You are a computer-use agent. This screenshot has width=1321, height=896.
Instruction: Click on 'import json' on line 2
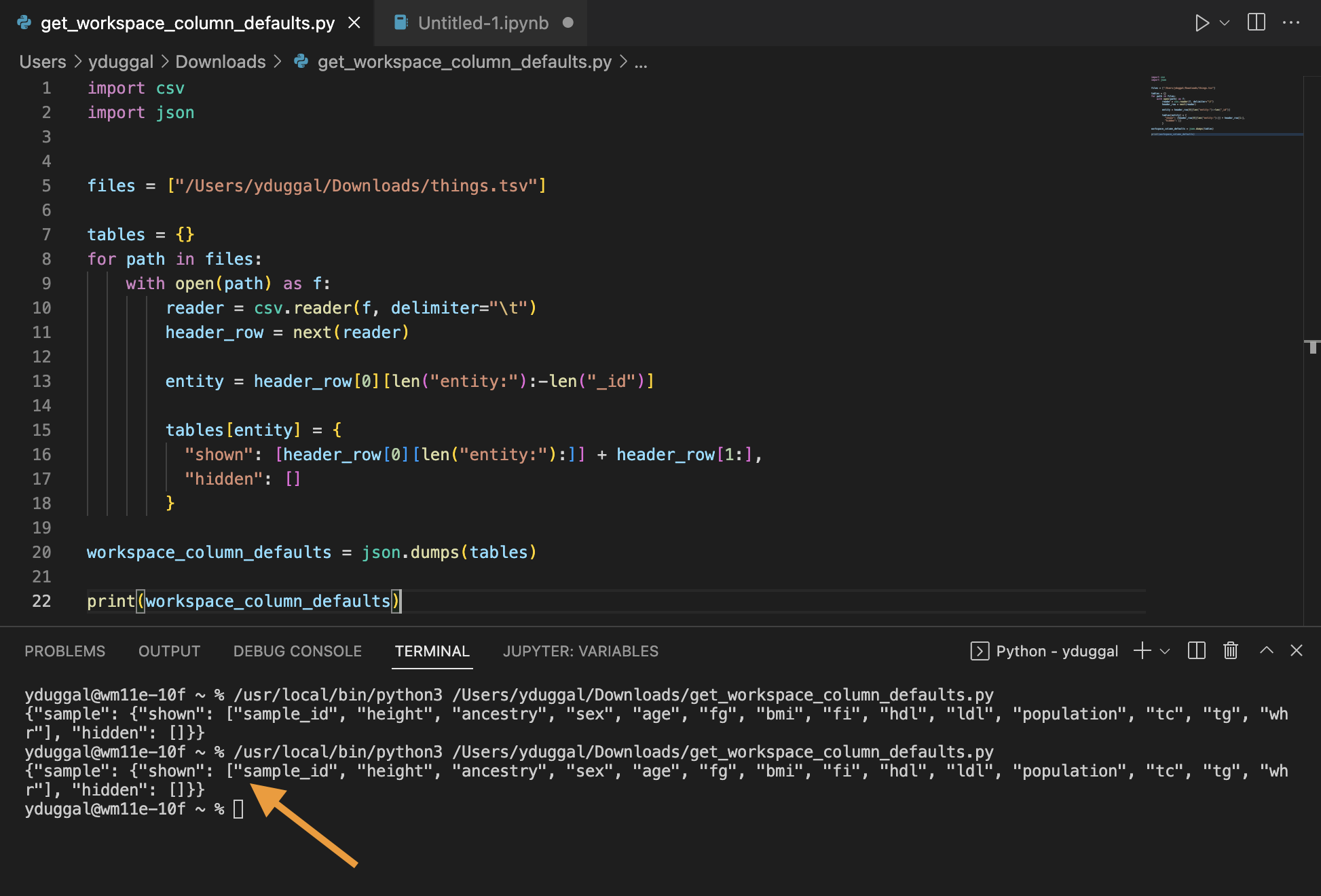click(141, 113)
